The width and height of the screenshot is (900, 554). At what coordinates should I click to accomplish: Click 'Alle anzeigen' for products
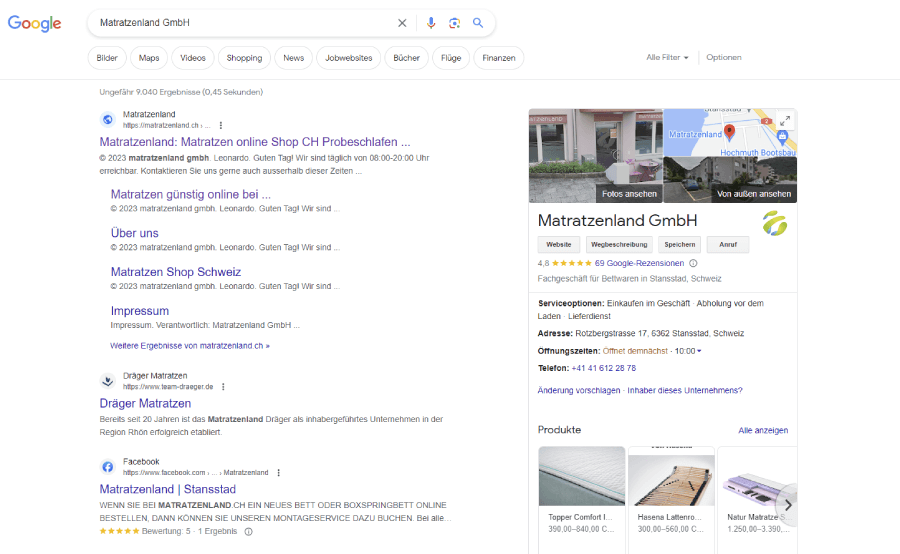(x=763, y=431)
